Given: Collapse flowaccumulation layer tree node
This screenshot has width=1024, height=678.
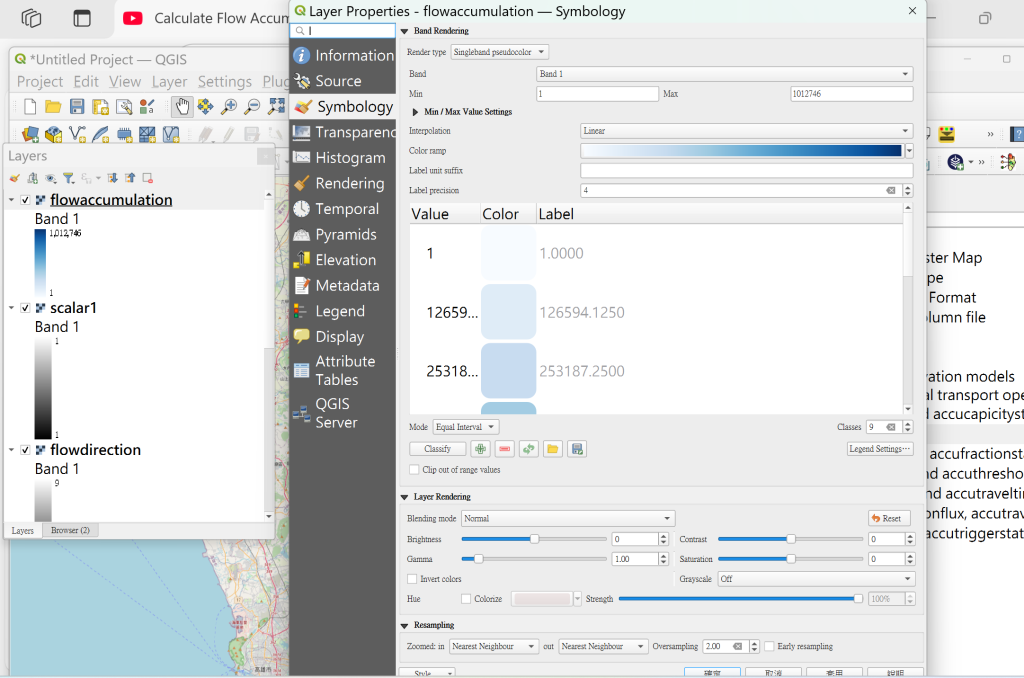Looking at the screenshot, I should click(x=11, y=200).
